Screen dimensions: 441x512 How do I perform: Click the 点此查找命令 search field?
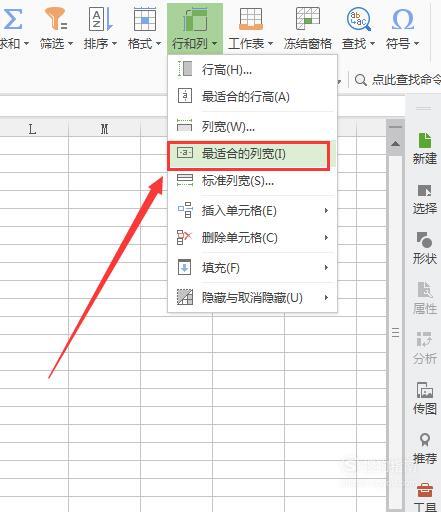click(406, 80)
